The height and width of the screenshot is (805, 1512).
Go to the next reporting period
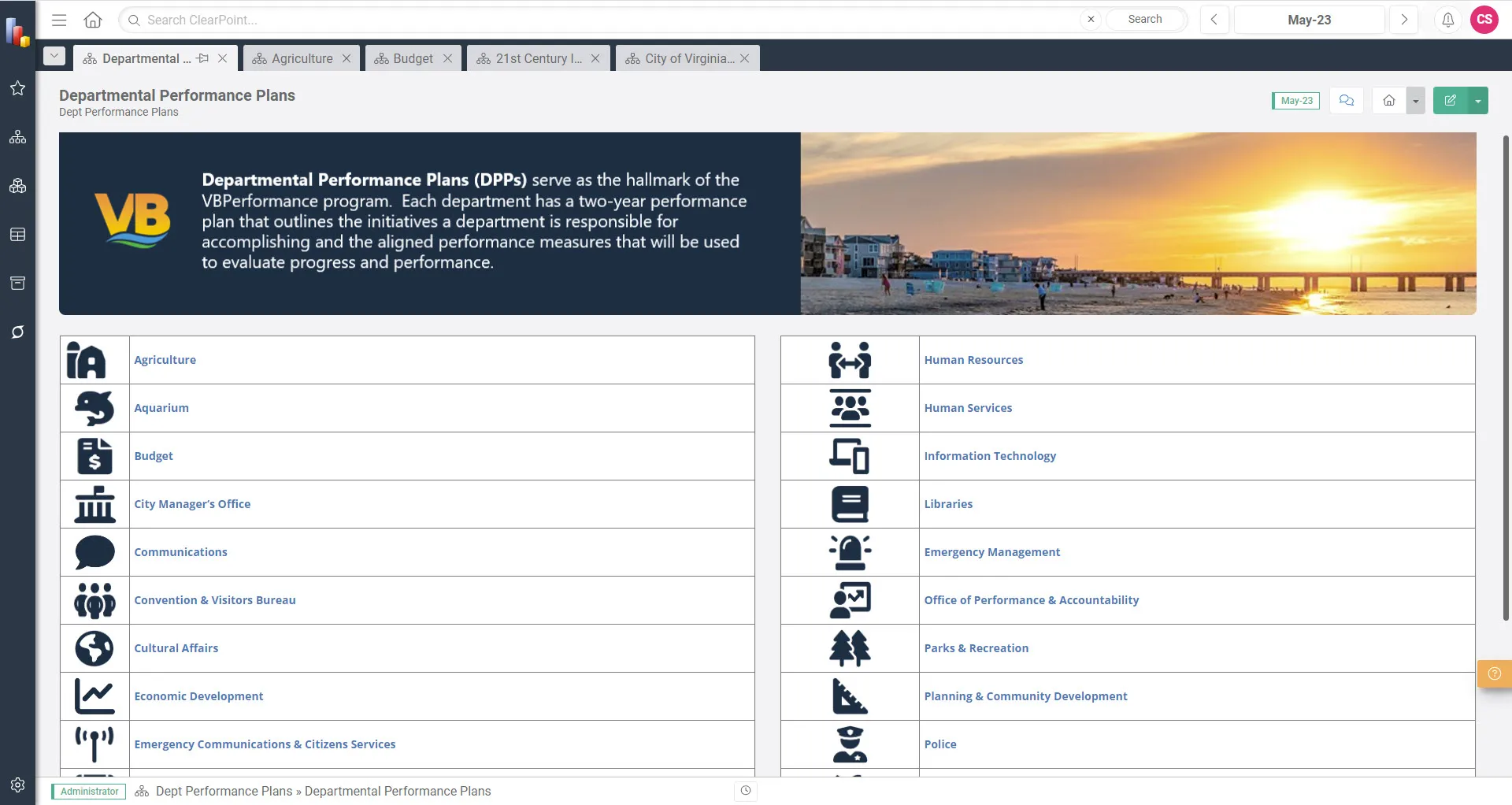tap(1403, 20)
